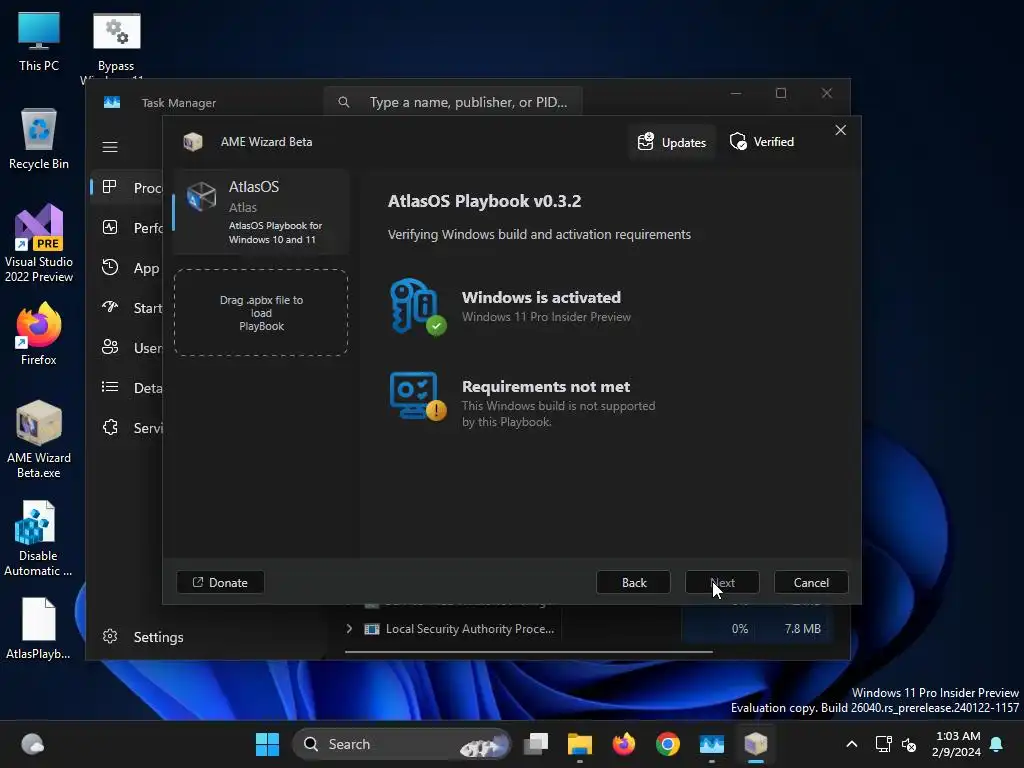Select Local Security Authority Proce... row text

coord(470,628)
